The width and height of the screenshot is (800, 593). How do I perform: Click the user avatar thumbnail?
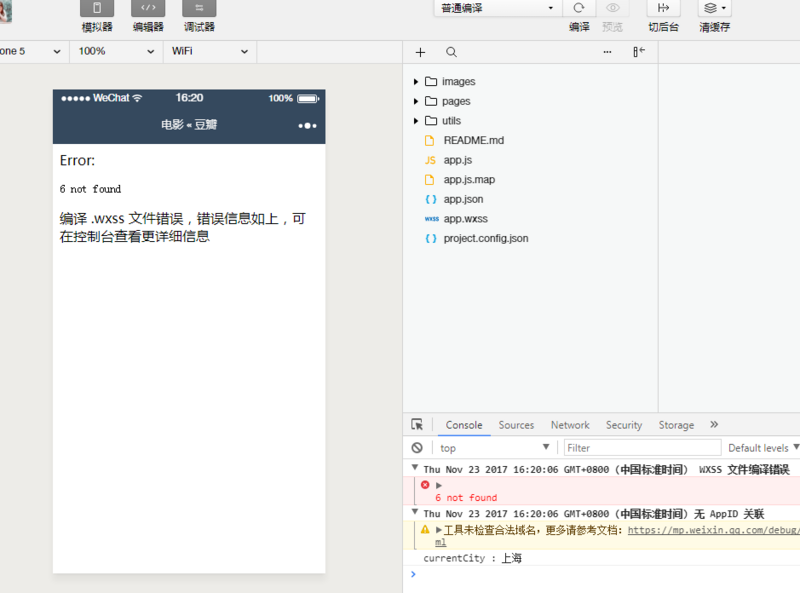coord(5,11)
